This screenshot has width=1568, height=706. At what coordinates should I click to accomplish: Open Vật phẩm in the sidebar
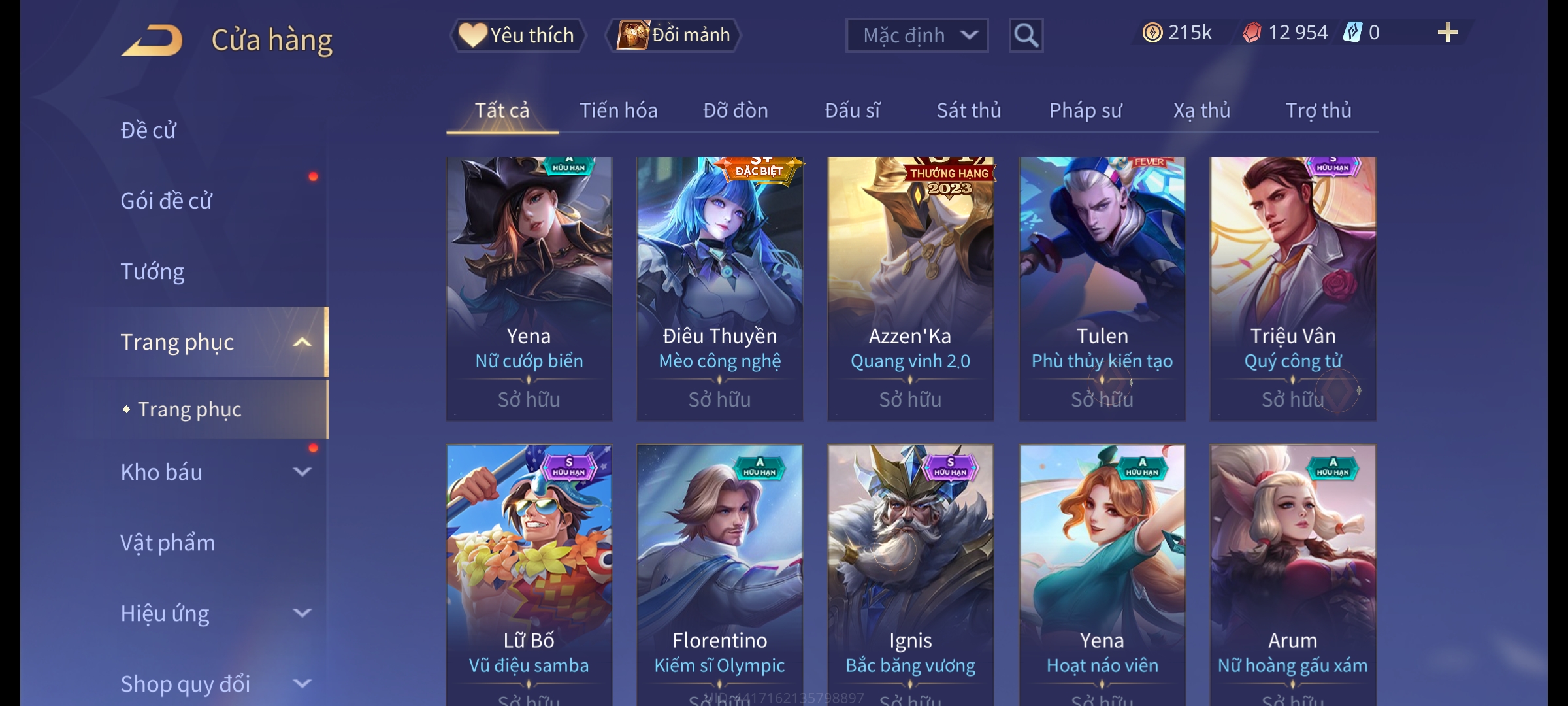click(167, 543)
